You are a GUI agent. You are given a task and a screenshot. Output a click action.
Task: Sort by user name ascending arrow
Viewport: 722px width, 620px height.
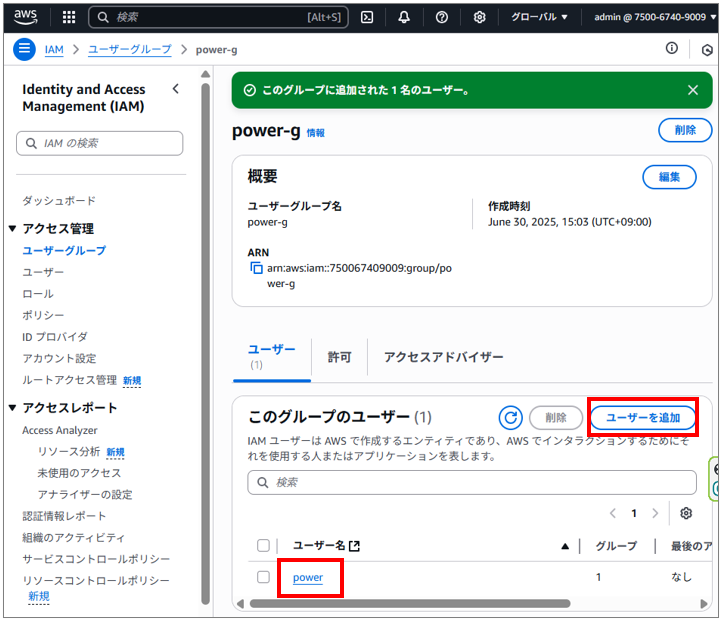565,546
